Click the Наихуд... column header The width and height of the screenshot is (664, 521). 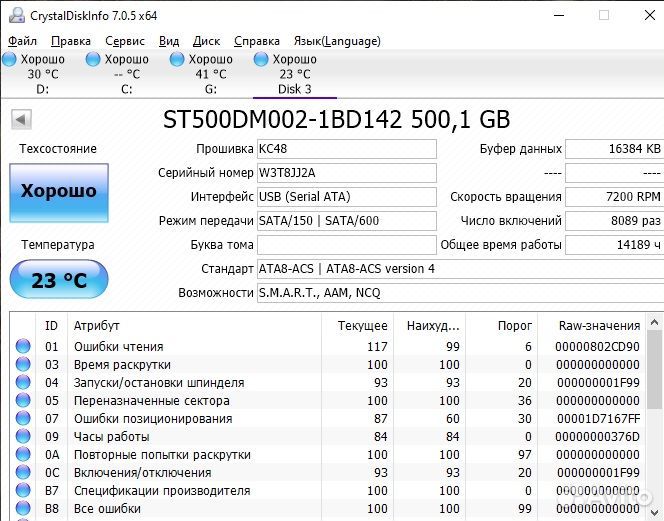pos(429,326)
